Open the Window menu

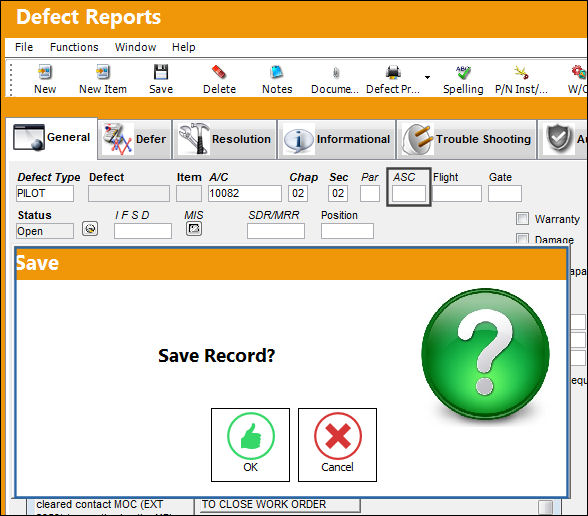tap(135, 47)
